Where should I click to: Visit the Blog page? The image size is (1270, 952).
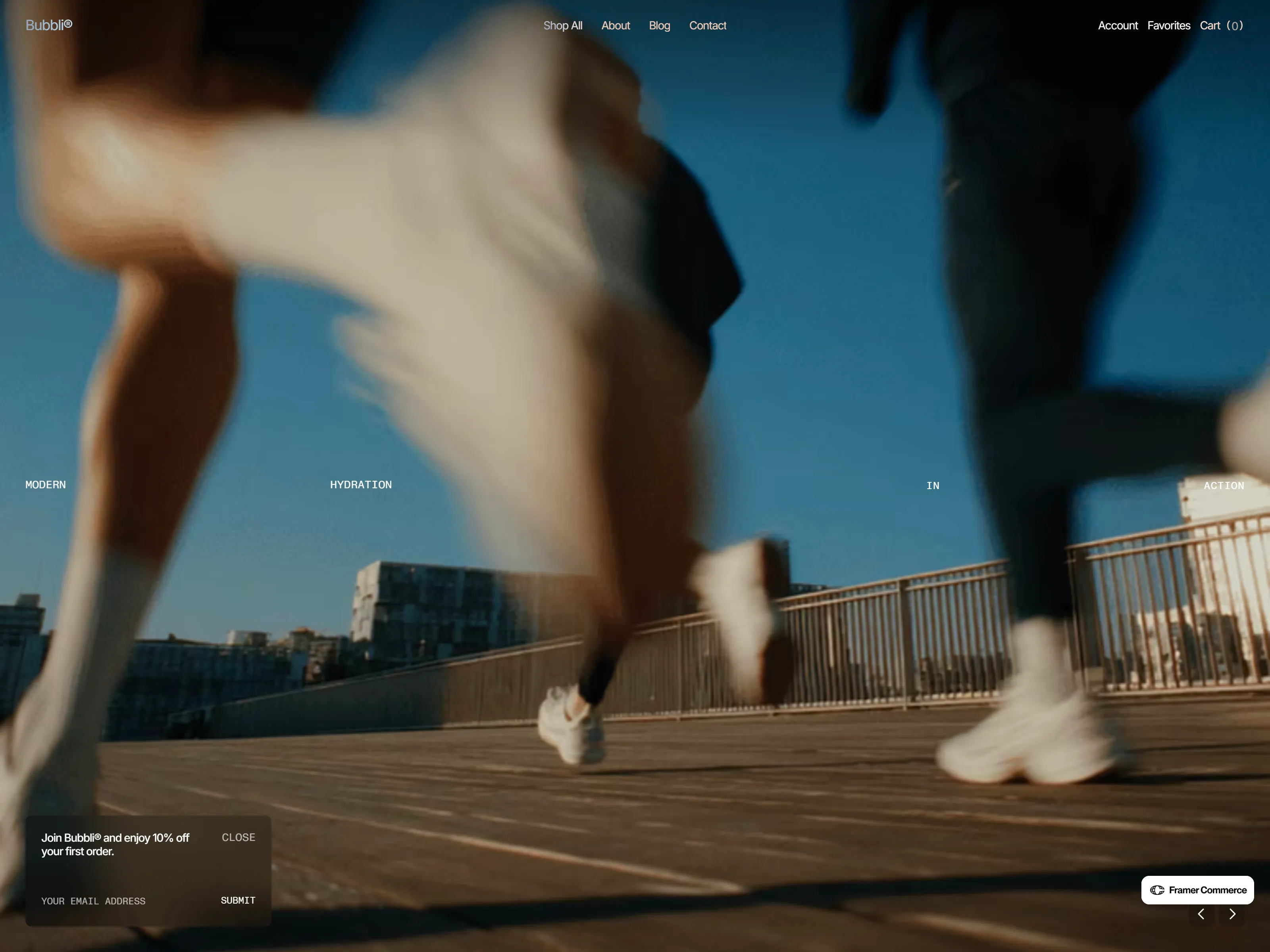tap(659, 26)
